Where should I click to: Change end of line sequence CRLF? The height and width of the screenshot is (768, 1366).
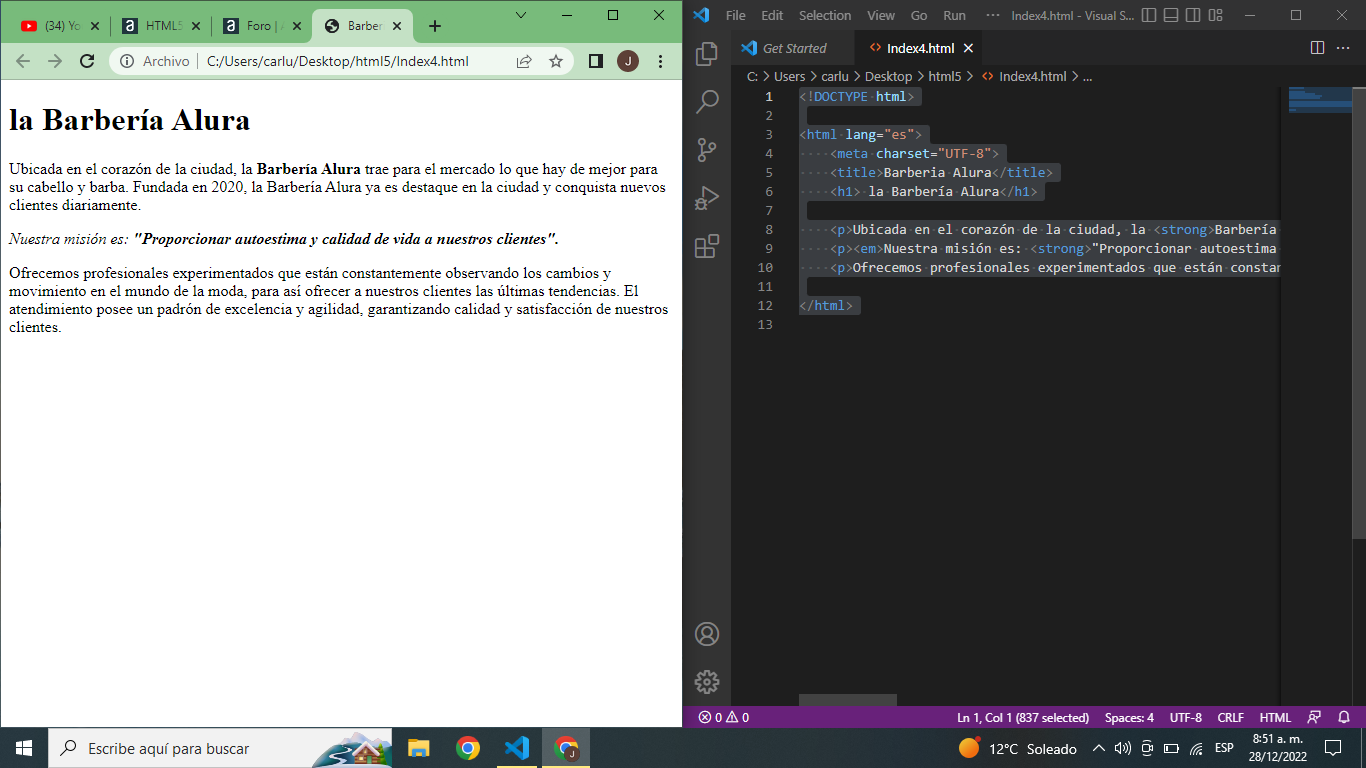tap(1230, 717)
